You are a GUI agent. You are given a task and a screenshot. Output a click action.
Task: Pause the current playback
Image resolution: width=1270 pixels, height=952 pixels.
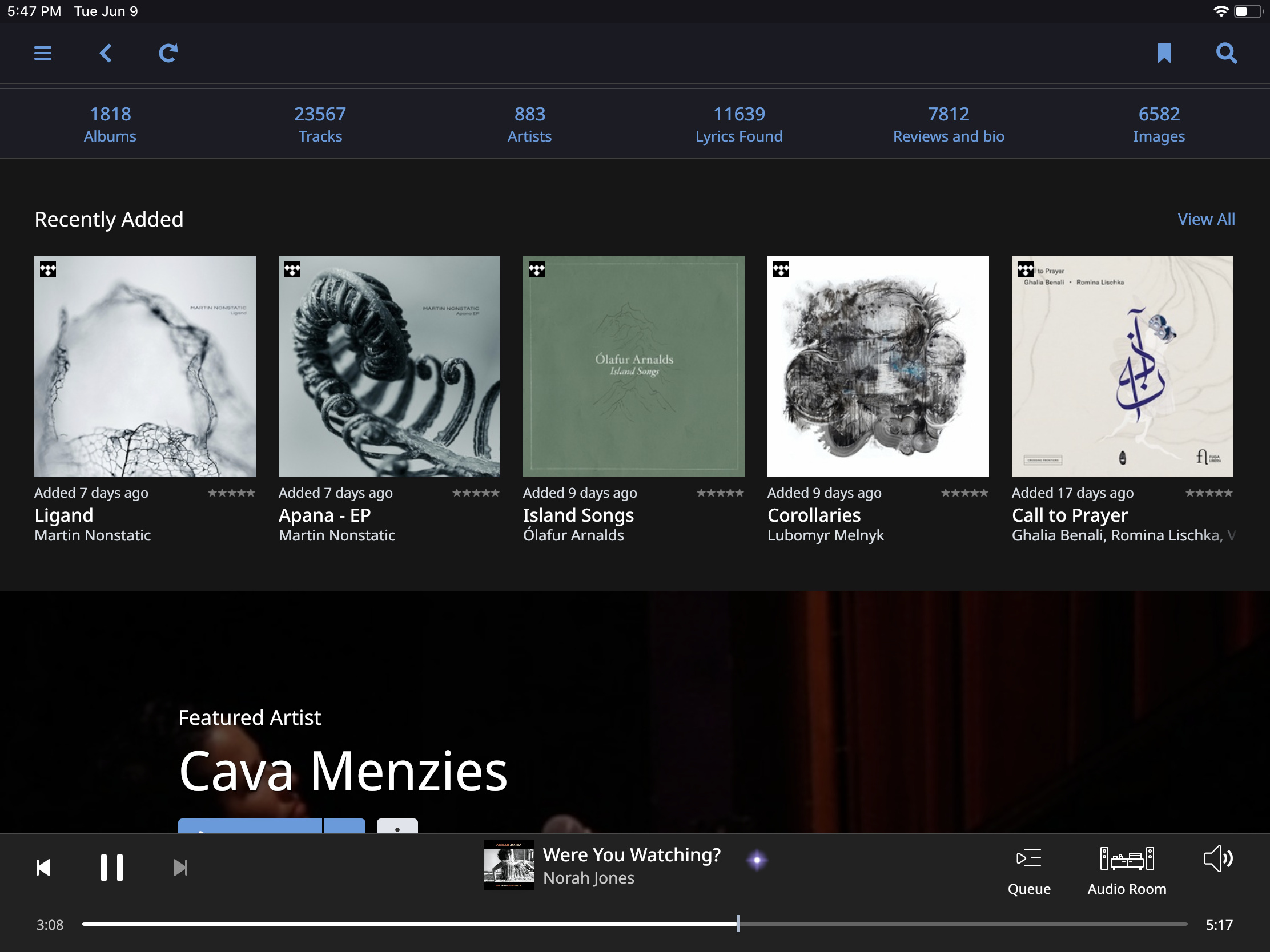point(111,867)
